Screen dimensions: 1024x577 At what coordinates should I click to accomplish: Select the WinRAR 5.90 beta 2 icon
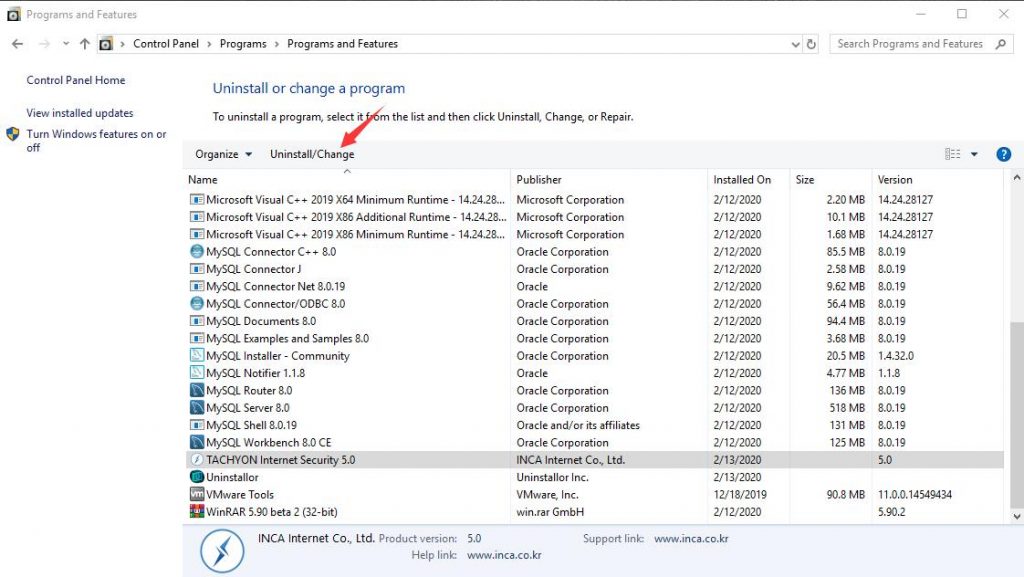coord(197,512)
